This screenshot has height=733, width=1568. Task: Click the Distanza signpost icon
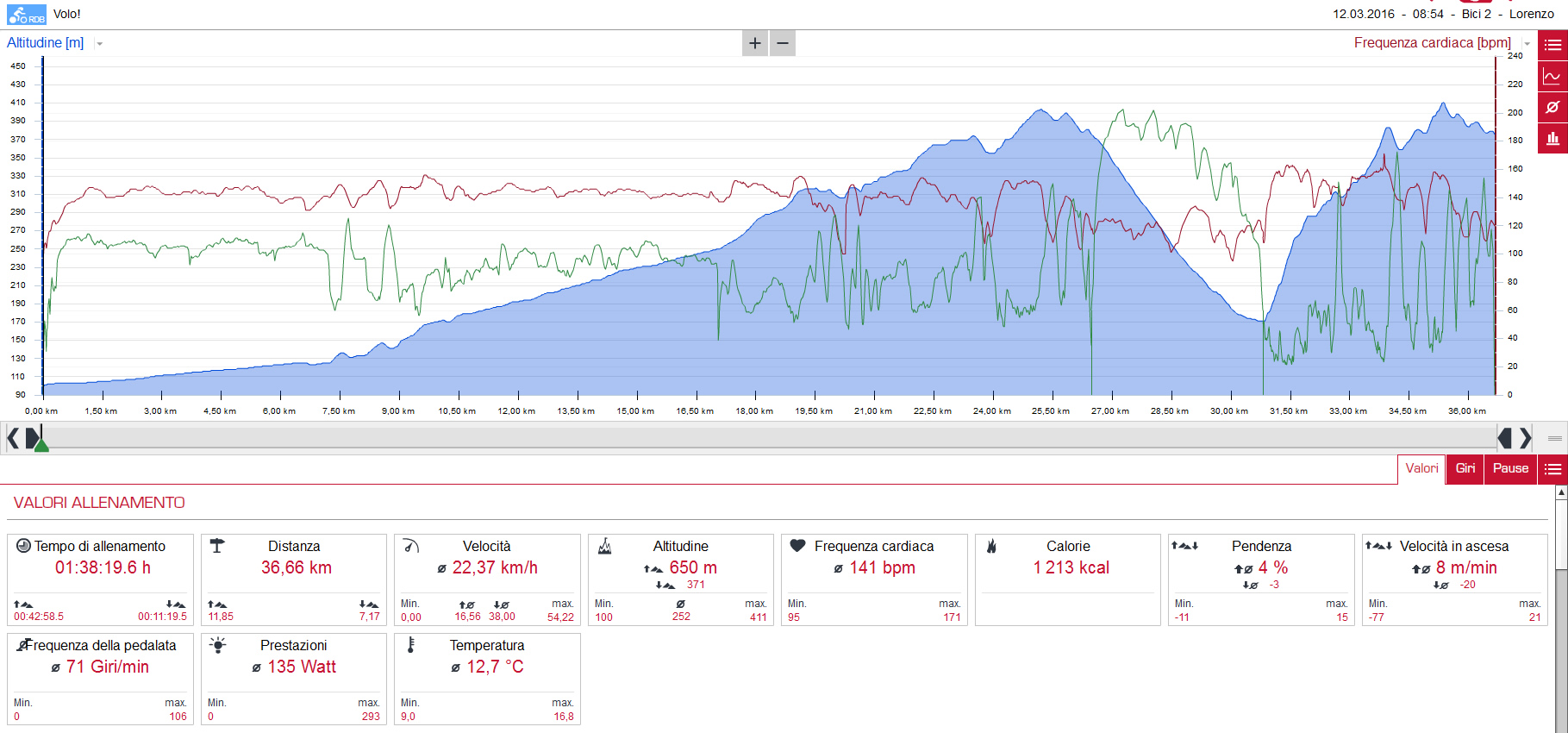click(217, 546)
